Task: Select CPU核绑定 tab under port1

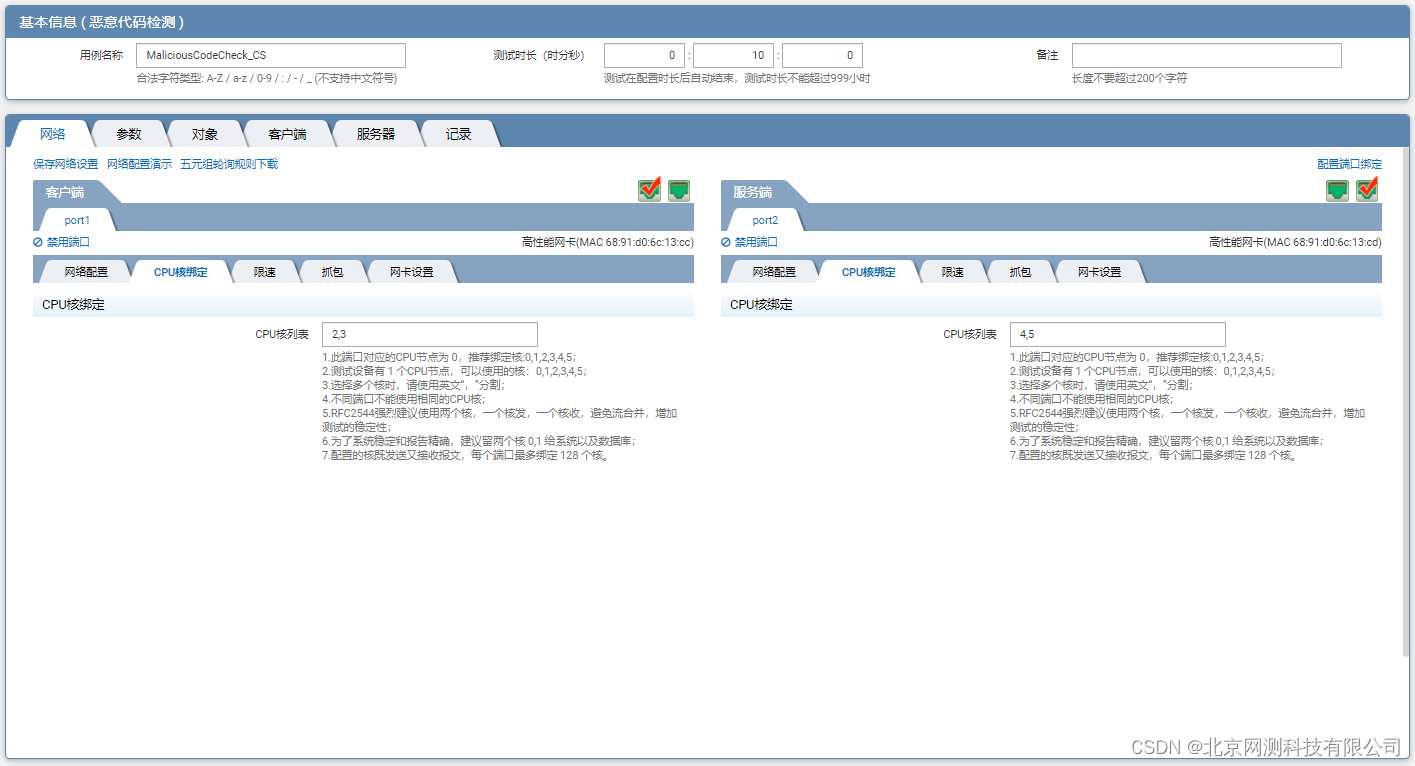Action: click(181, 272)
